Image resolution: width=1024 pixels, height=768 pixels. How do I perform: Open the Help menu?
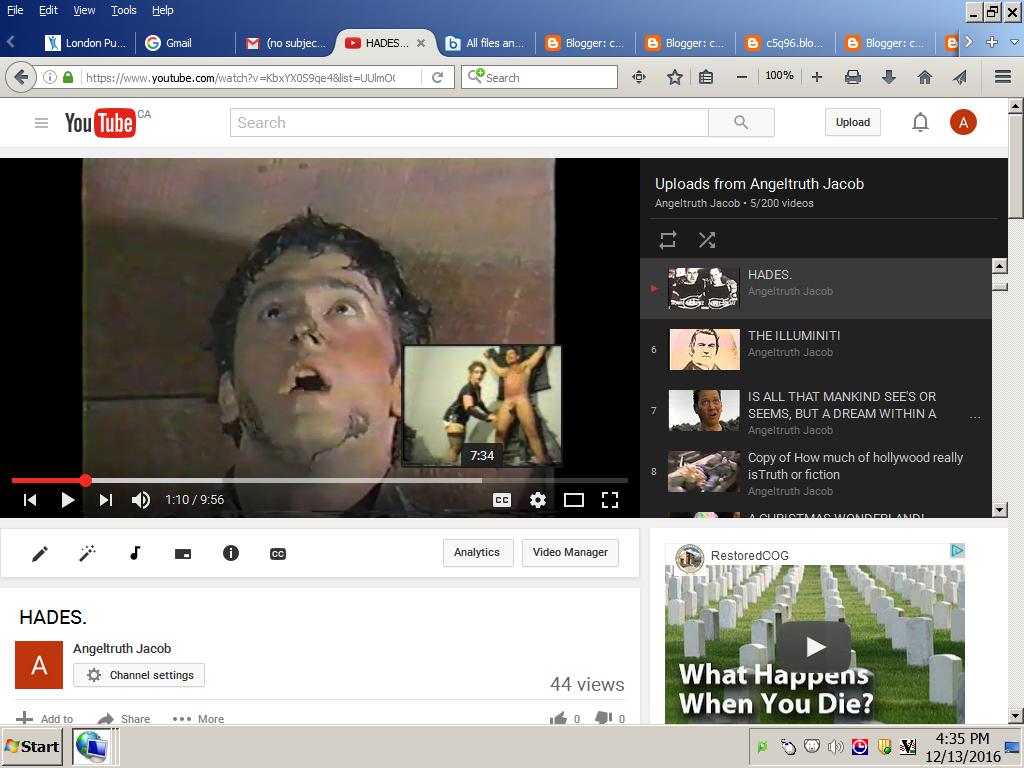click(163, 10)
